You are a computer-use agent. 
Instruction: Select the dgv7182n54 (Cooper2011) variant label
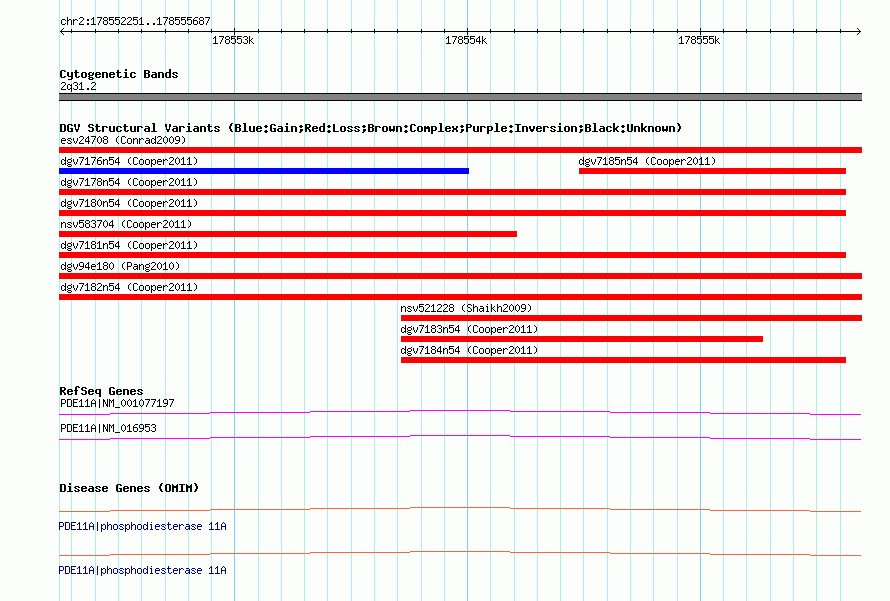click(x=129, y=287)
